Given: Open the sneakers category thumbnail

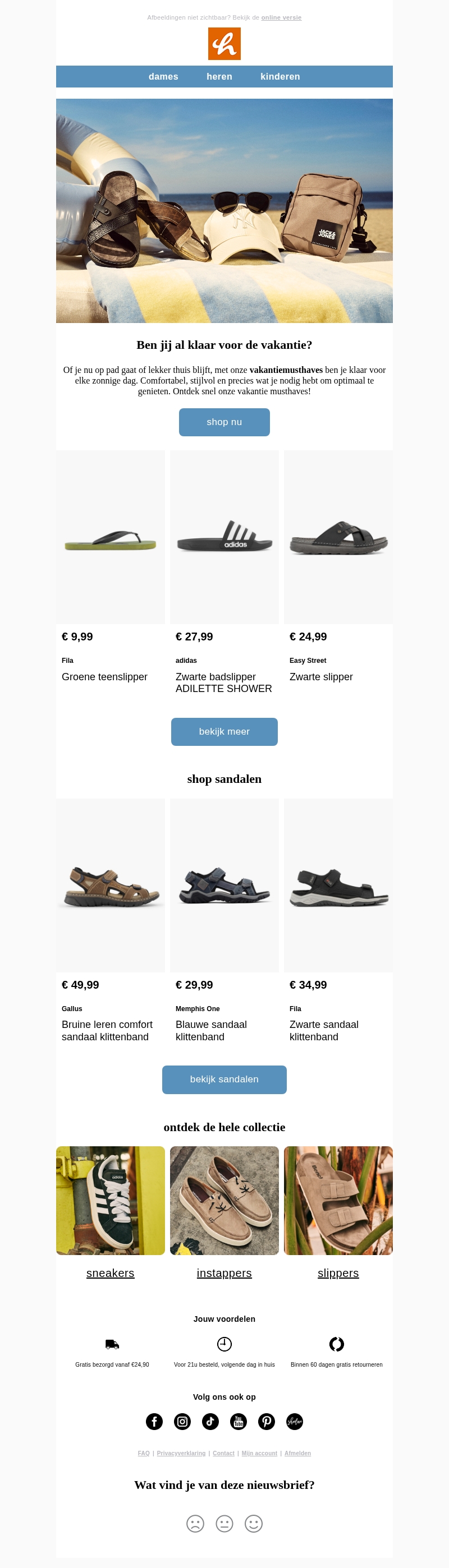Looking at the screenshot, I should (x=110, y=1200).
